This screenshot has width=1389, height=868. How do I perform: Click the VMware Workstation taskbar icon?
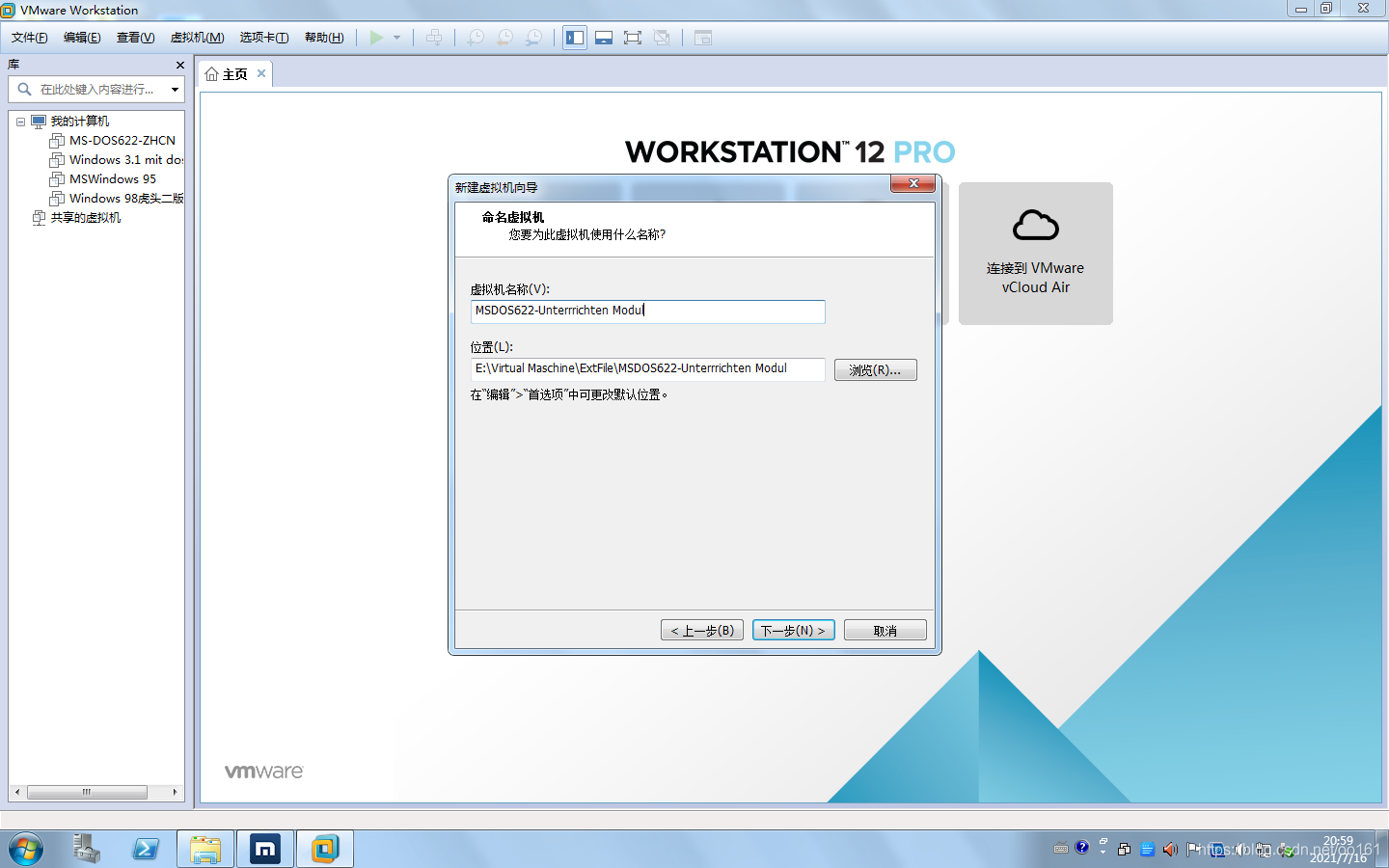pos(325,850)
